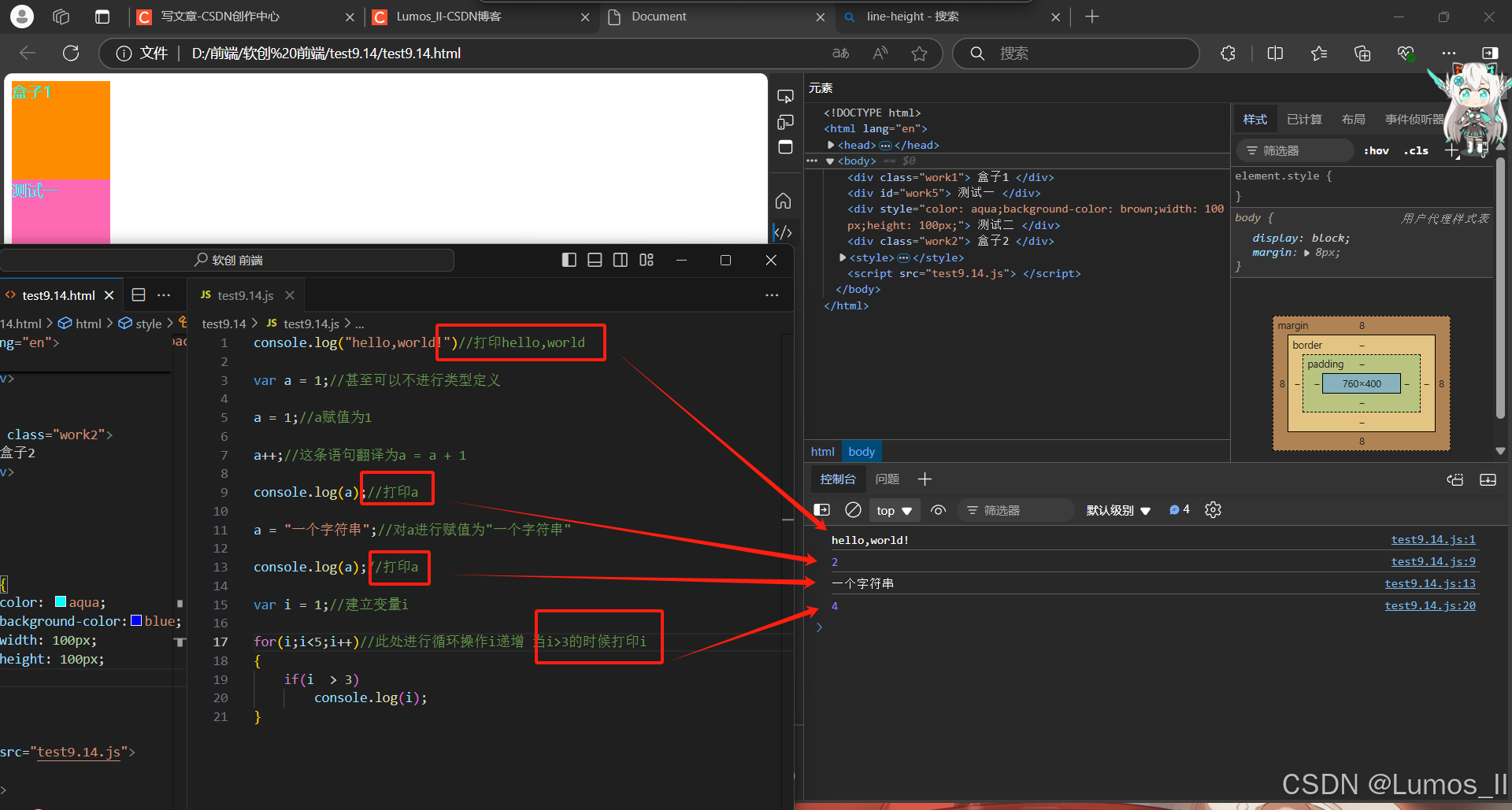1512x810 pixels.
Task: Toggle the console sidebar panel icon
Action: (x=822, y=510)
